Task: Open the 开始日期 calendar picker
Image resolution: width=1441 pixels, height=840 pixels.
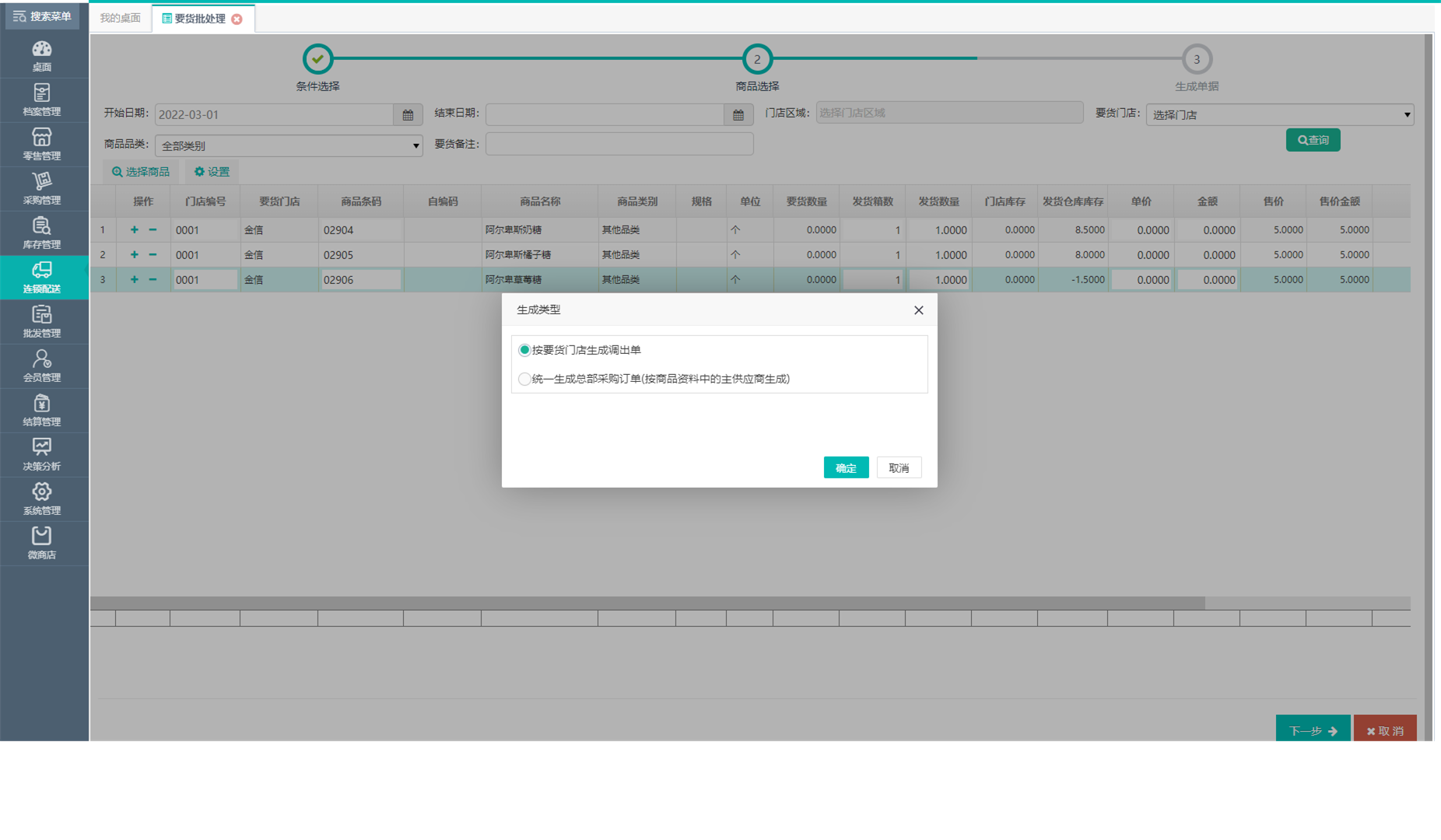Action: [408, 114]
